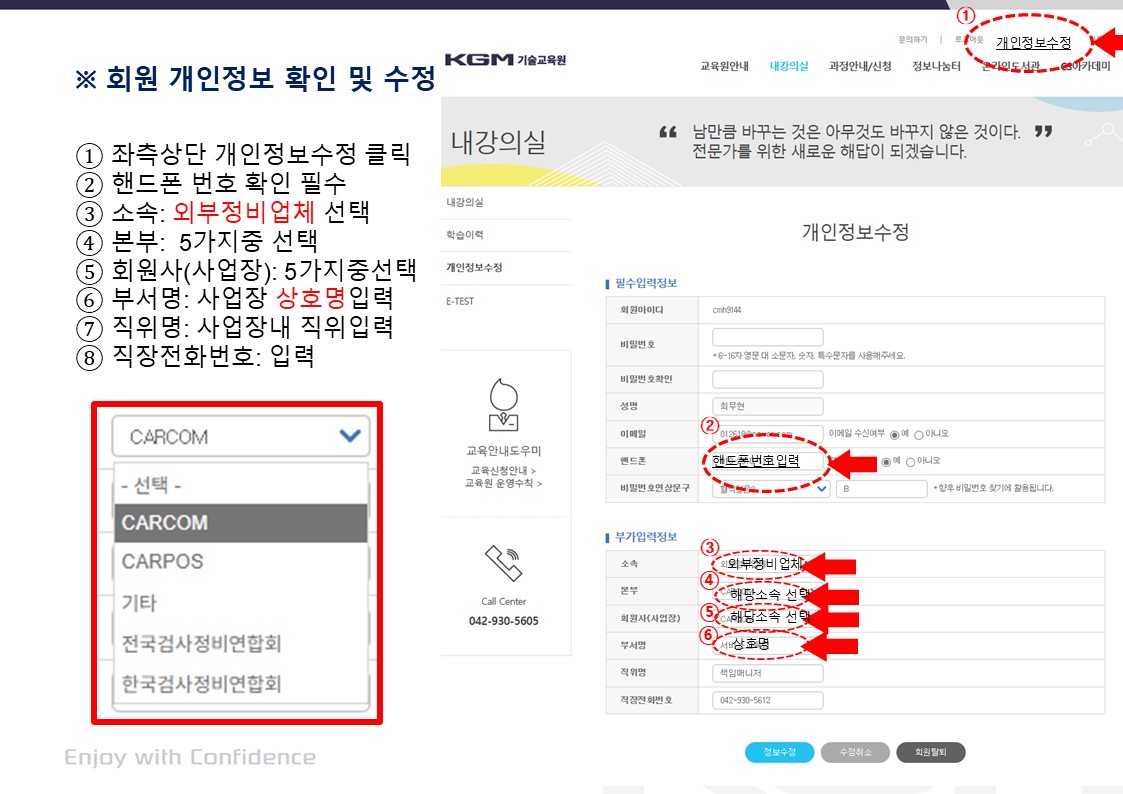Screen dimensions: 1123x794
Task: Click the 성명 name field
Action: [x=768, y=407]
